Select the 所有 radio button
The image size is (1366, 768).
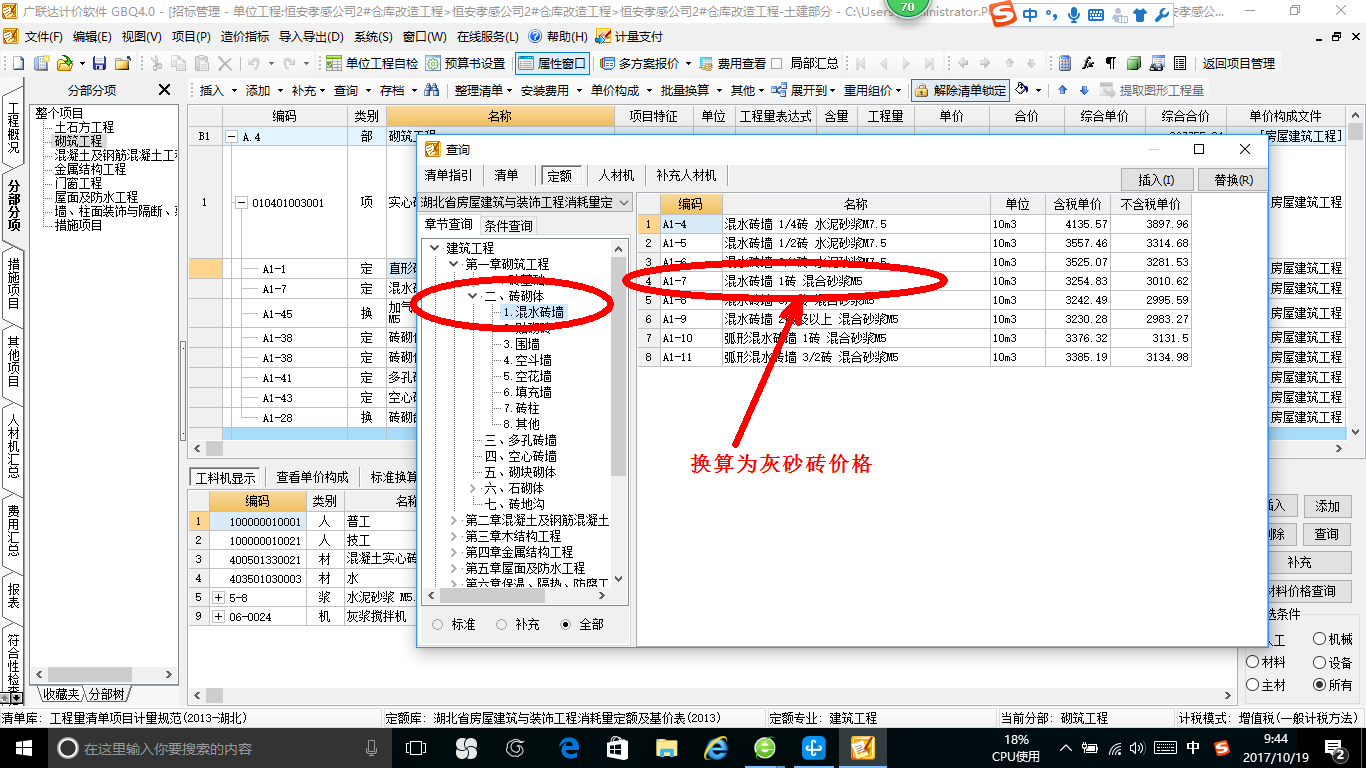[x=1320, y=685]
